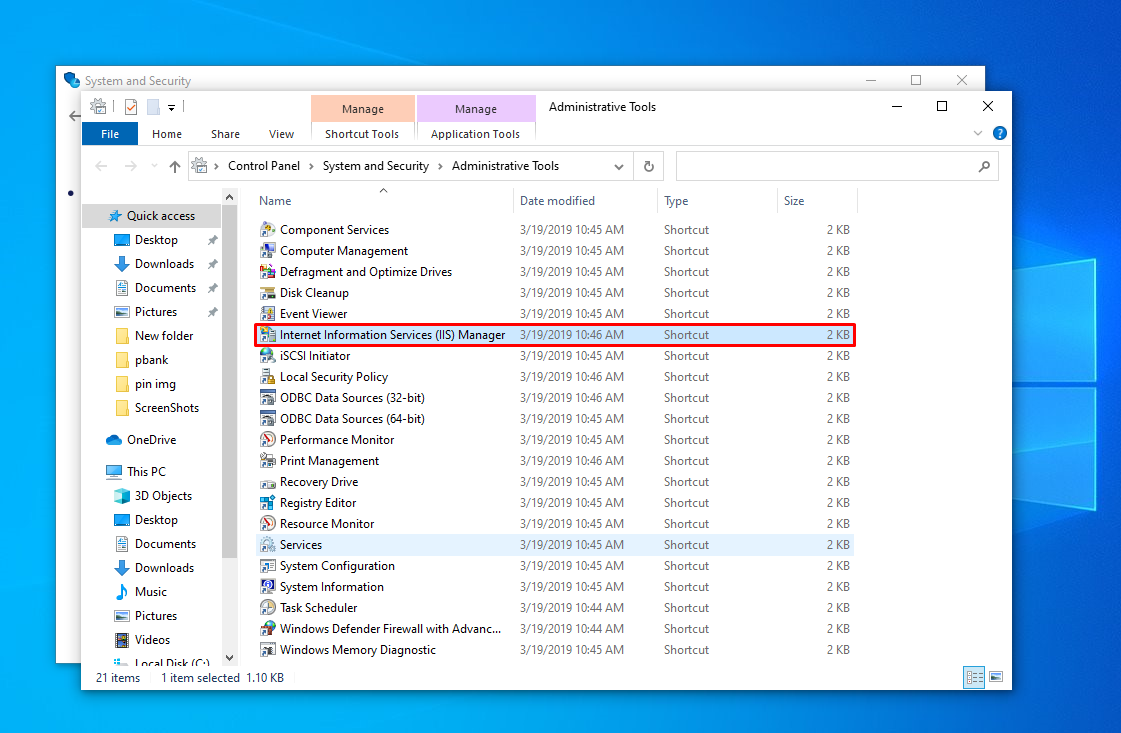Viewport: 1121px width, 733px height.
Task: Click the Task Scheduler icon
Action: [x=267, y=608]
